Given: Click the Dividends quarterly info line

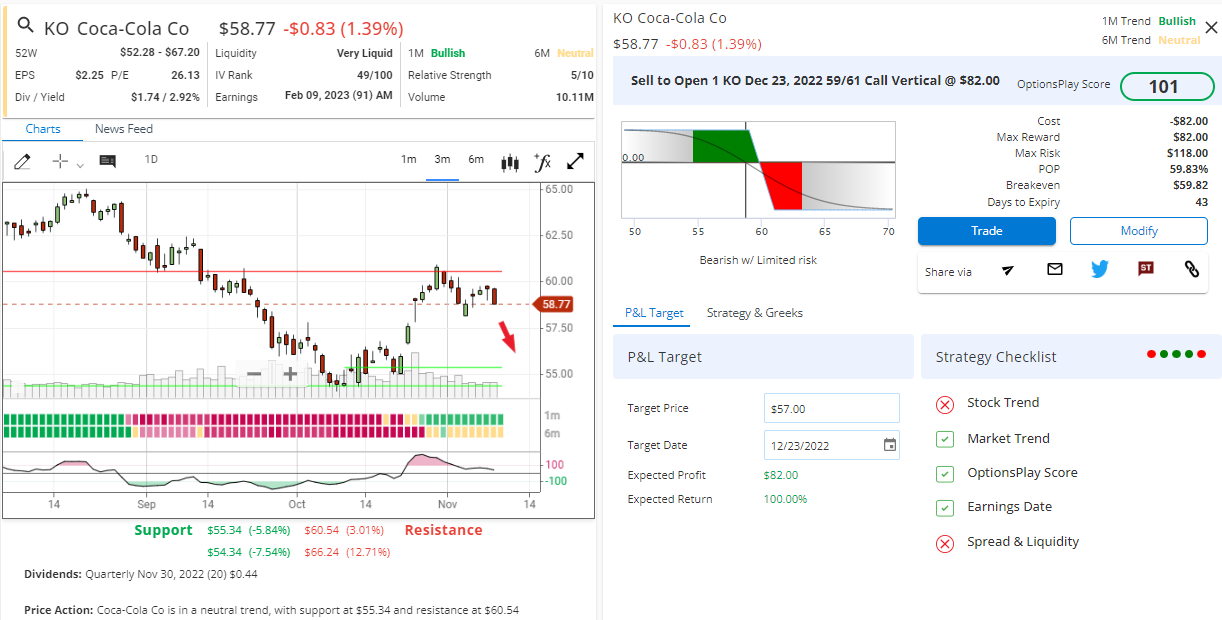Looking at the screenshot, I should pyautogui.click(x=140, y=575).
